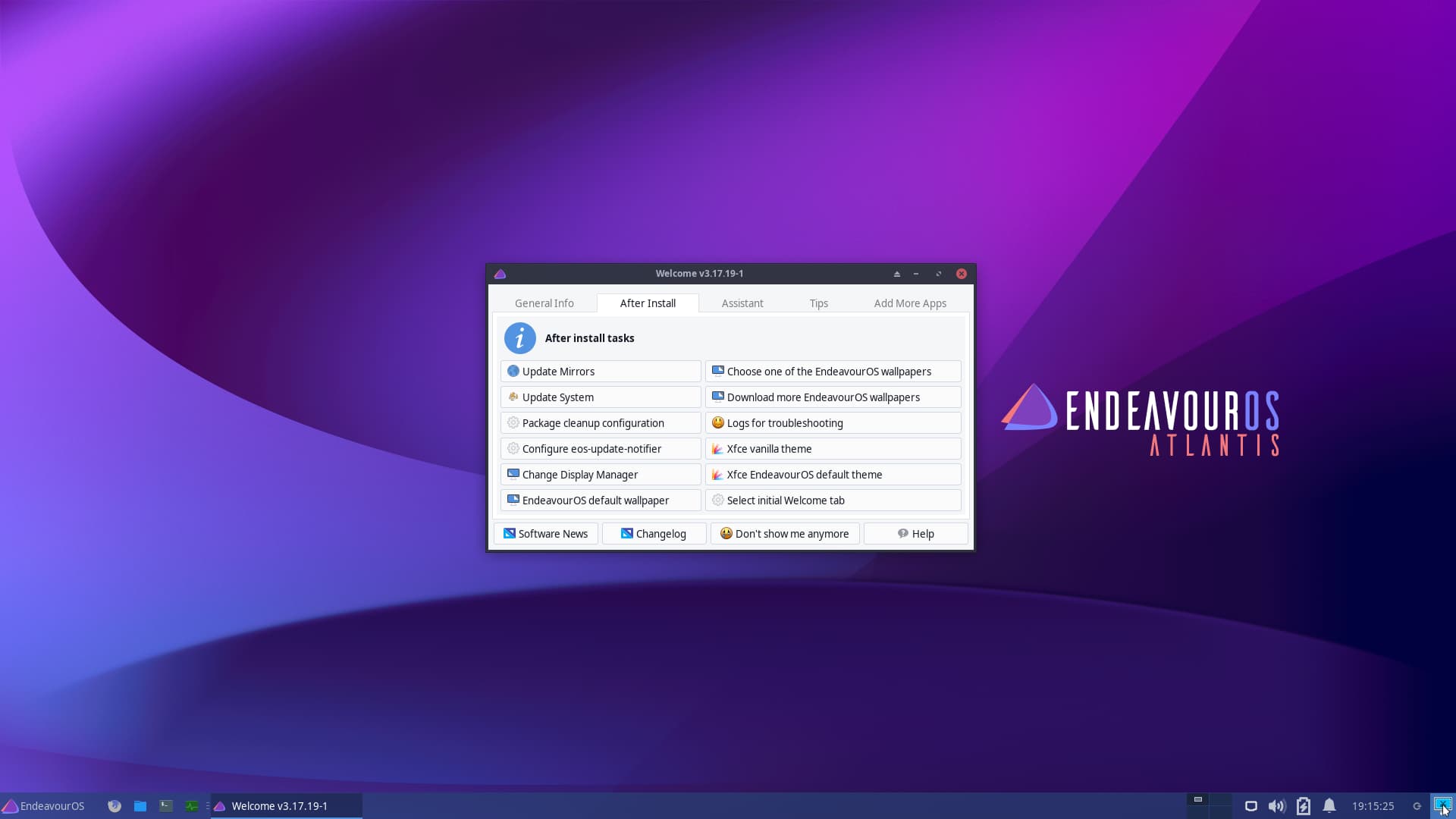Click the Update Mirrors button

tap(601, 372)
